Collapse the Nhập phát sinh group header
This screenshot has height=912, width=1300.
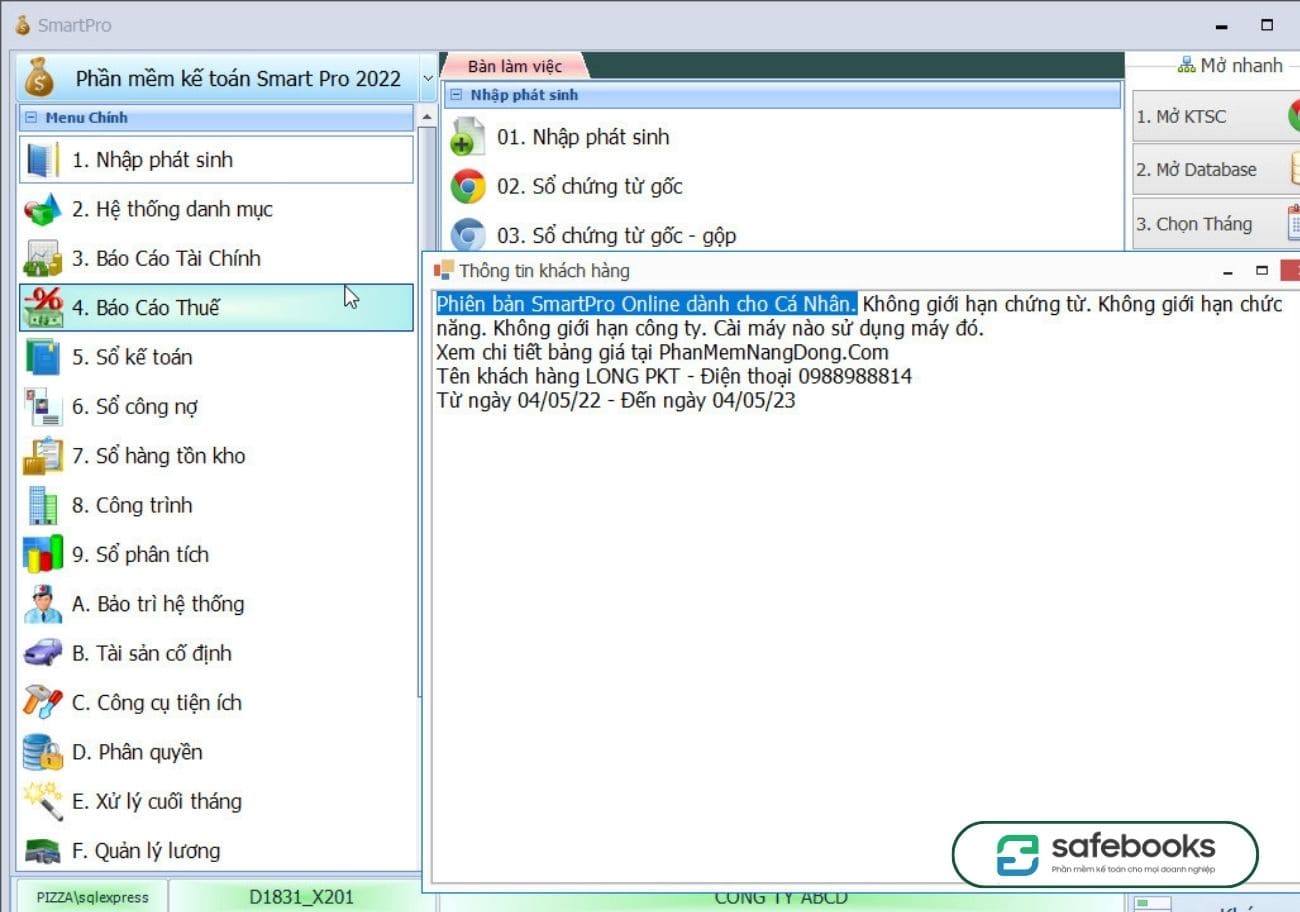point(456,95)
